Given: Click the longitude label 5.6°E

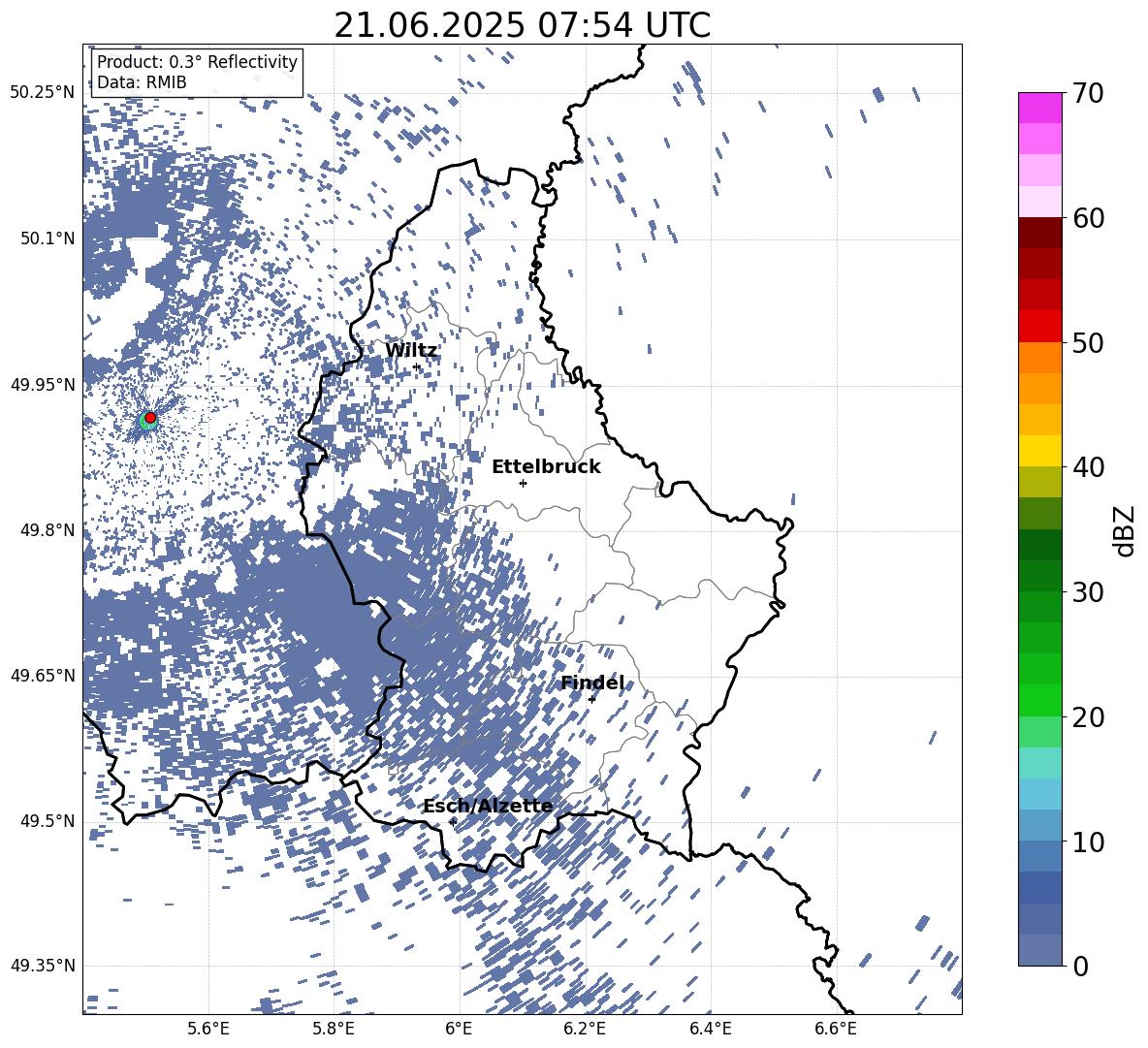Looking at the screenshot, I should coord(208,1029).
